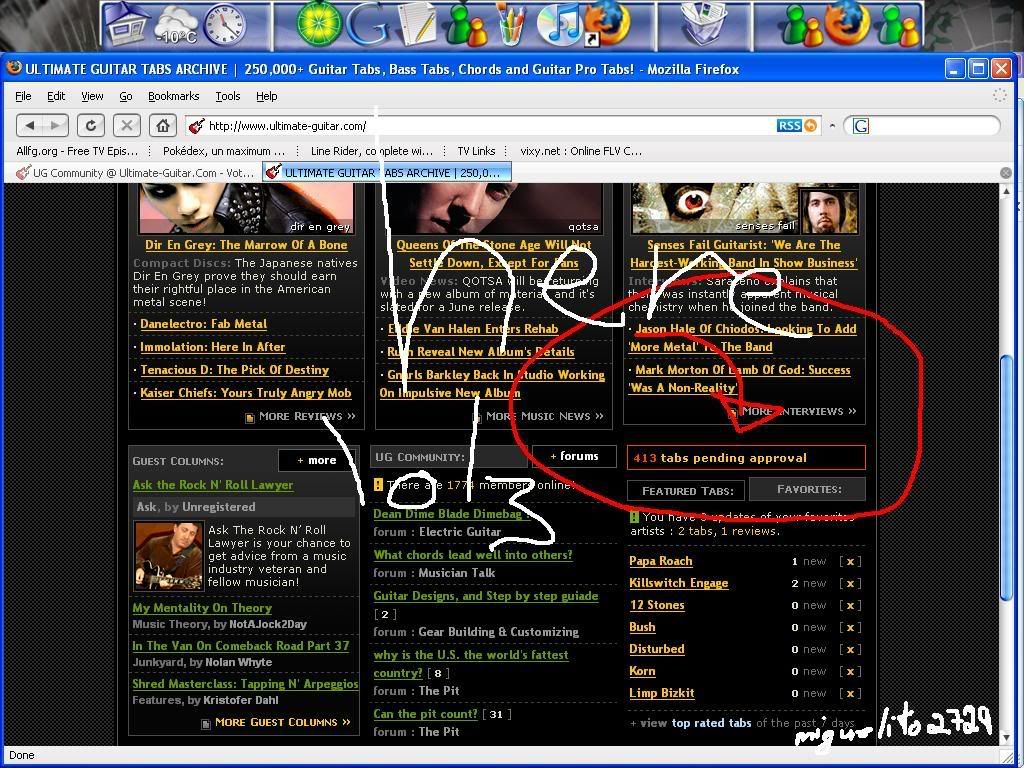
Task: Remove Bush from favorites with its x
Action: pyautogui.click(x=850, y=628)
